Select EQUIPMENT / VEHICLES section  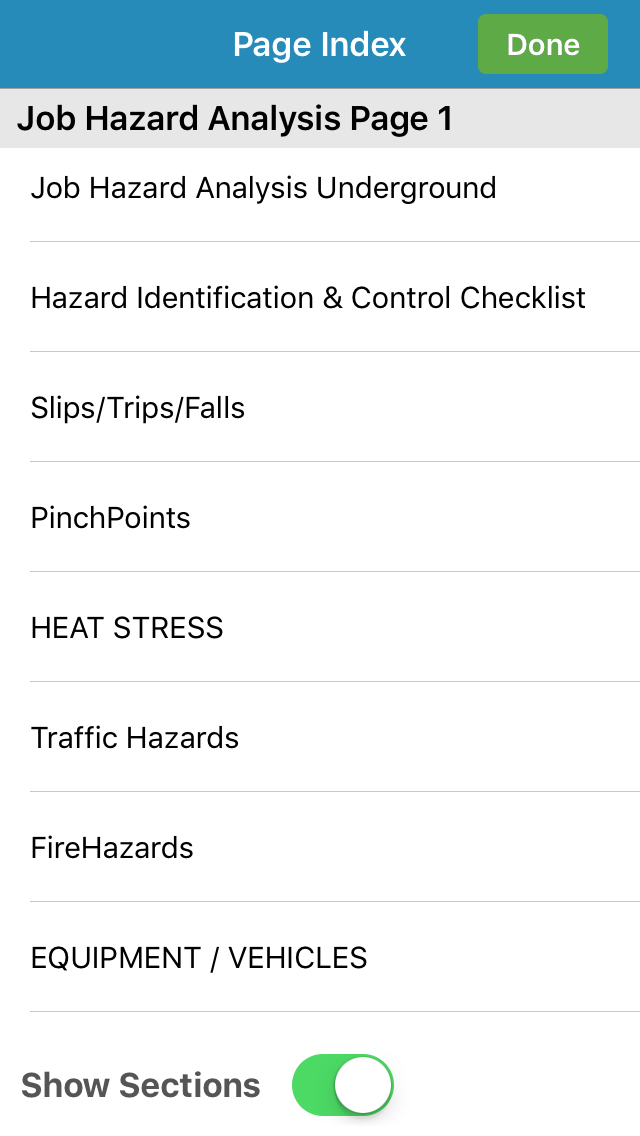coord(320,958)
